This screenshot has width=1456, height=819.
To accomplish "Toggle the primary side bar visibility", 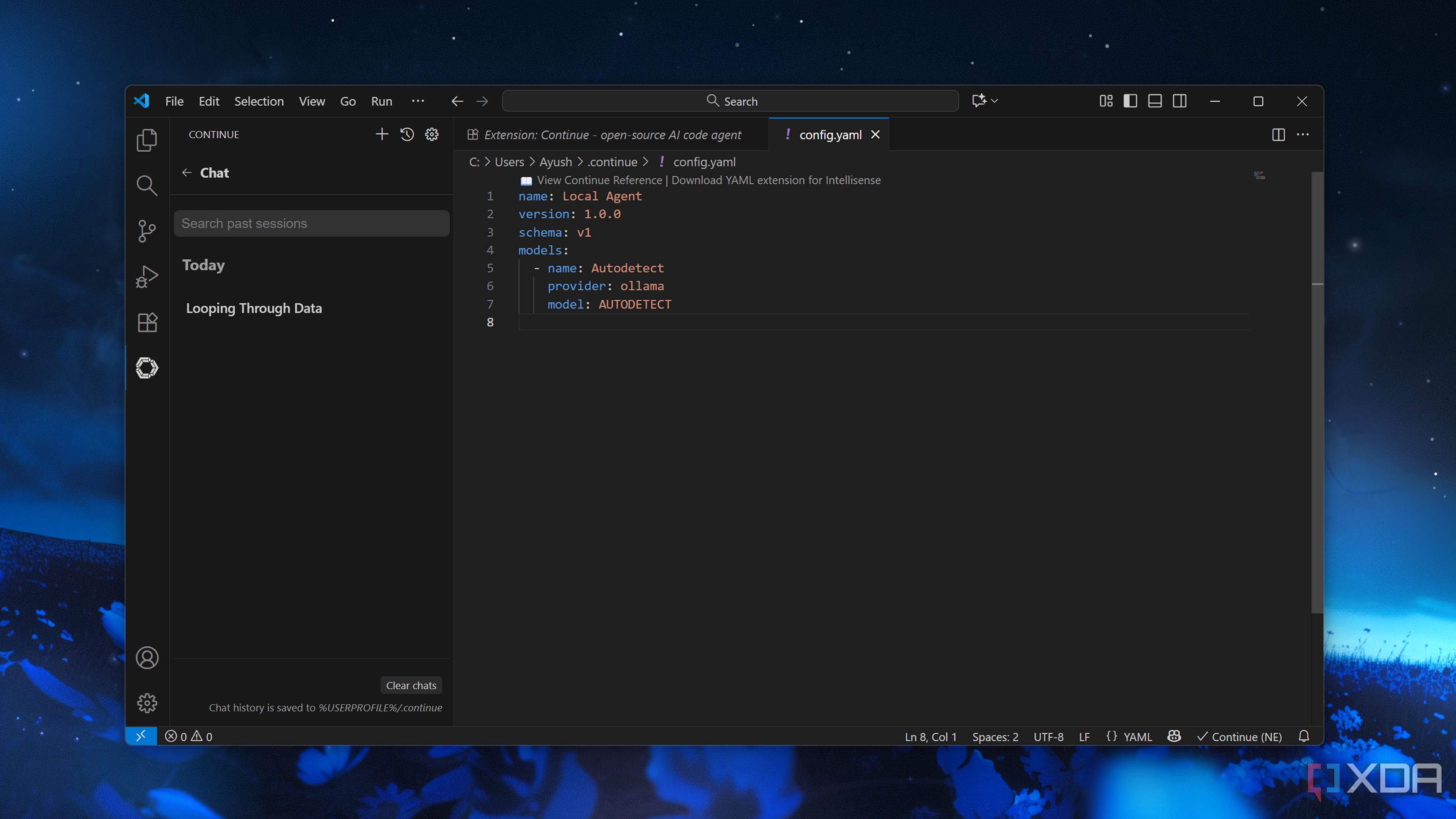I will tap(1130, 101).
